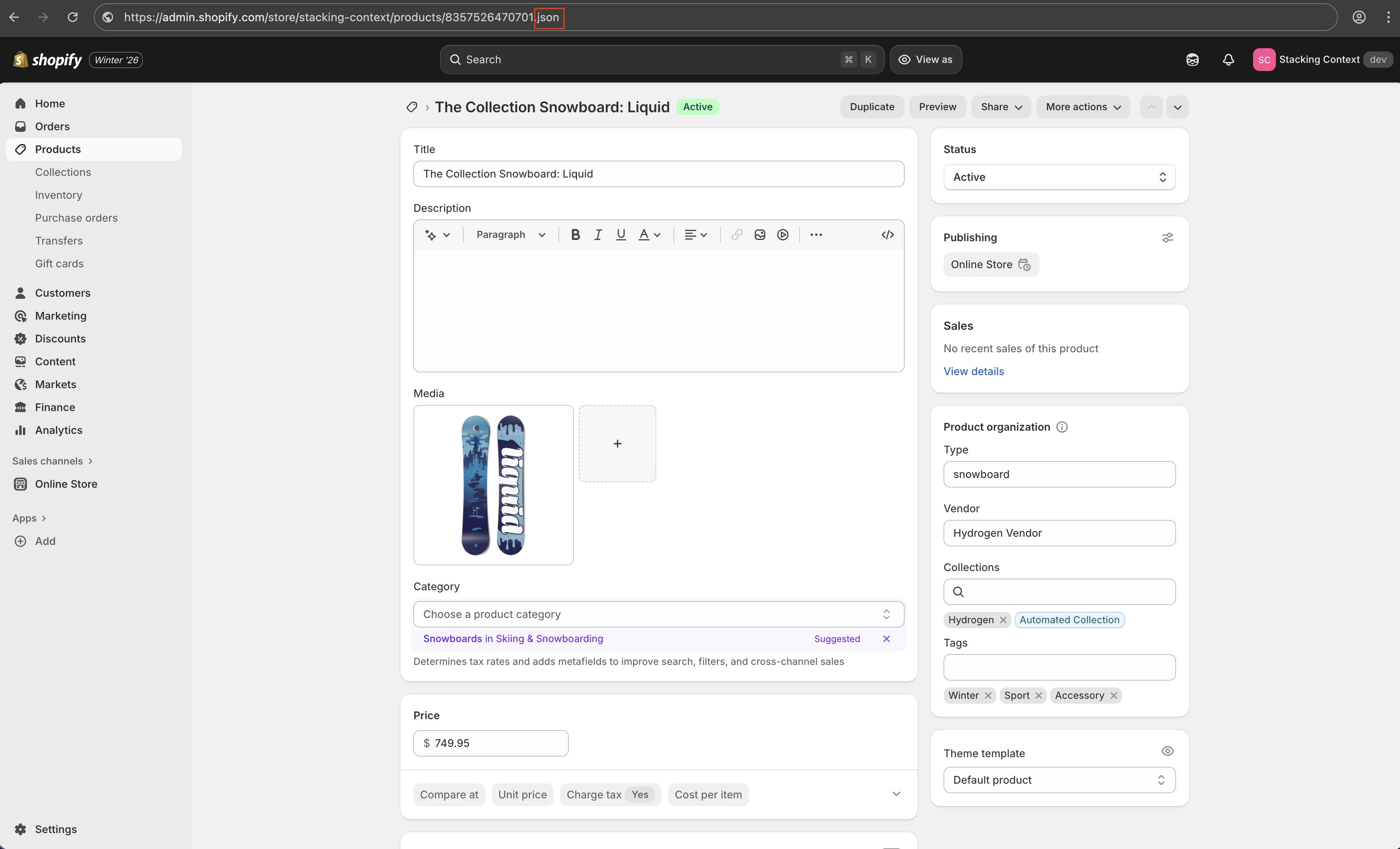Expand the More actions menu

coord(1082,107)
